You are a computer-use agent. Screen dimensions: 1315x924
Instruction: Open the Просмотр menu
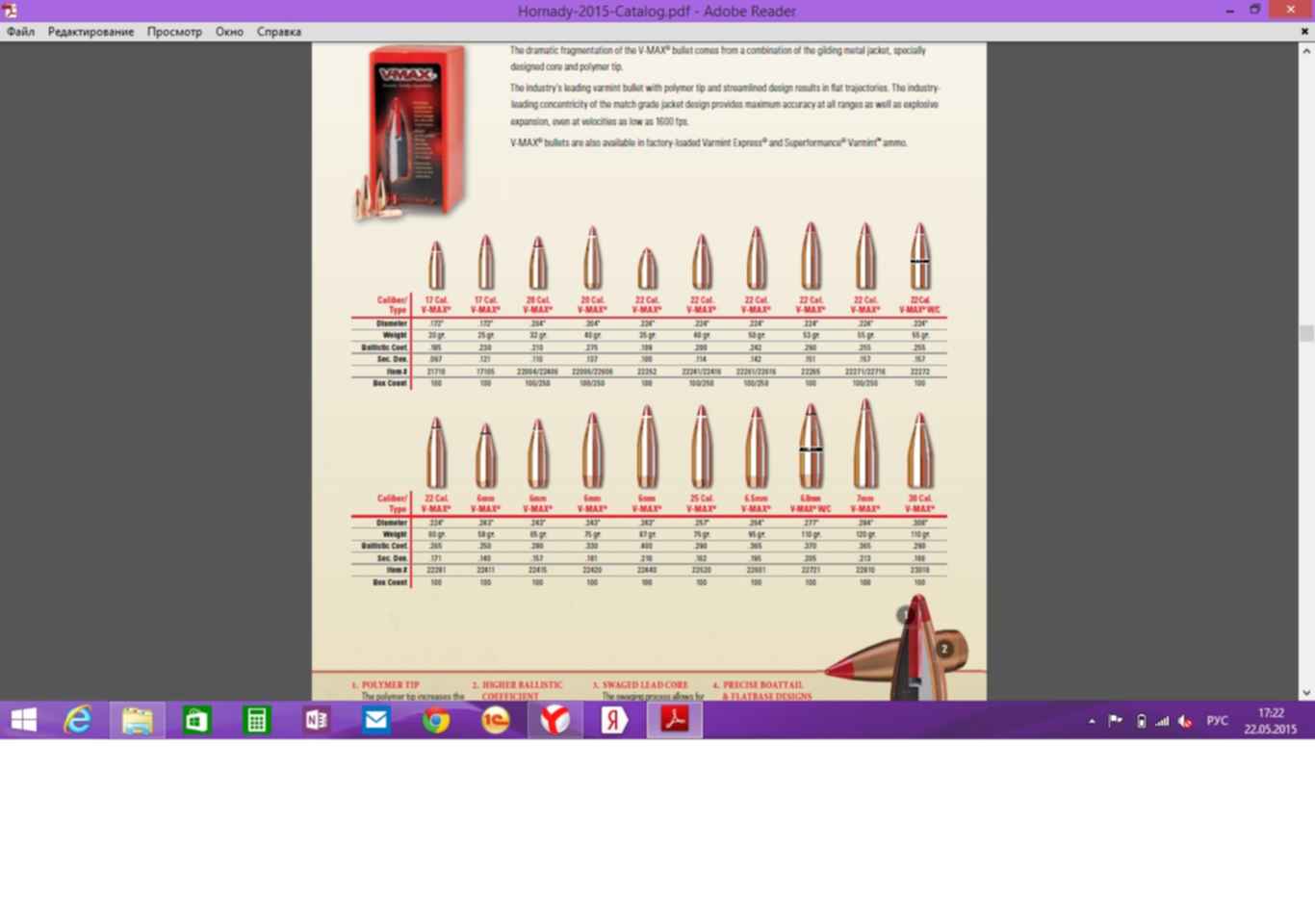(174, 32)
